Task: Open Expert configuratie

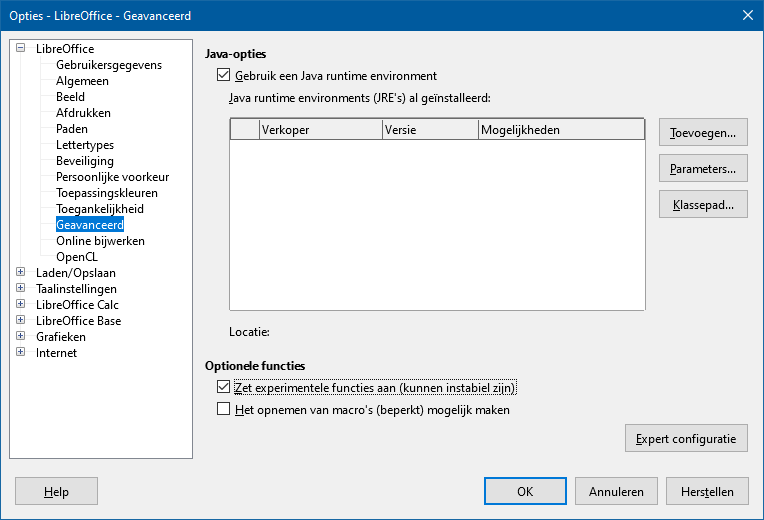Action: tap(686, 439)
